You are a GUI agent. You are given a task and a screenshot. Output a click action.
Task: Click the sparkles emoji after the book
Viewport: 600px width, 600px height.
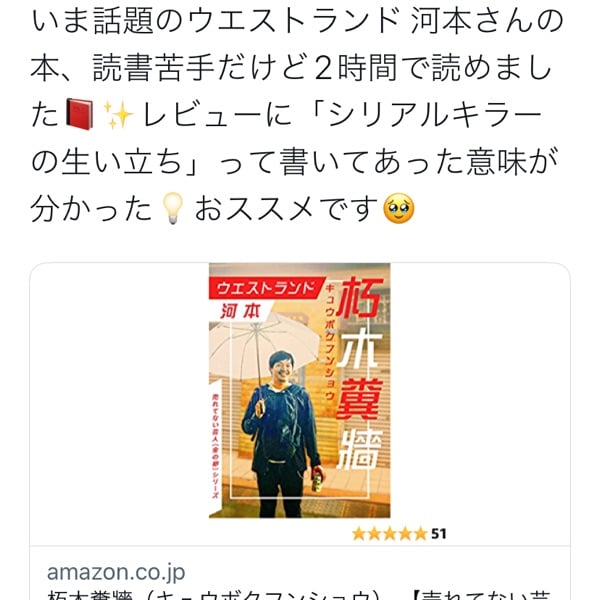tap(118, 114)
